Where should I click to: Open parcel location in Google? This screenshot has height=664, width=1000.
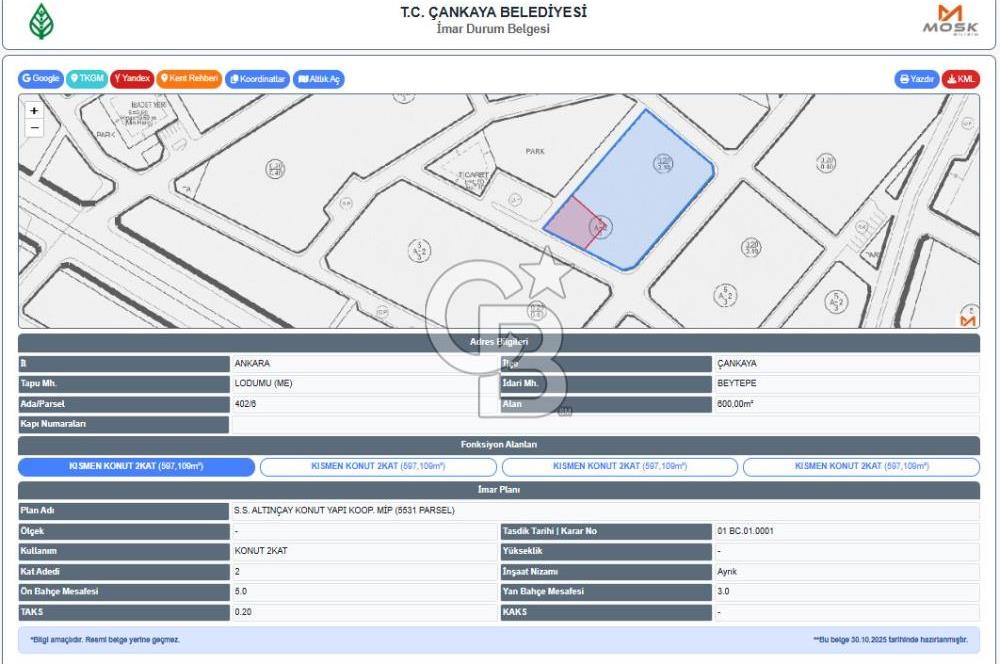(41, 79)
